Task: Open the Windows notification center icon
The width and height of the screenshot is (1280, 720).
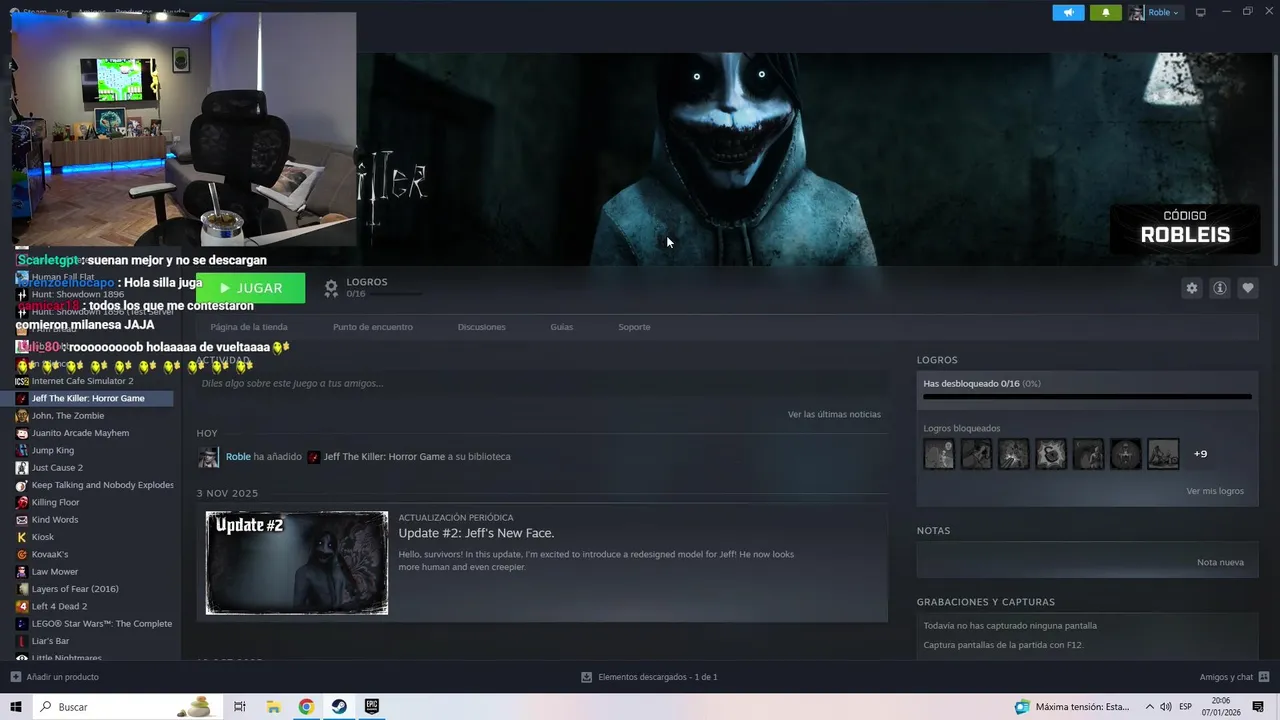Action: [x=1258, y=707]
